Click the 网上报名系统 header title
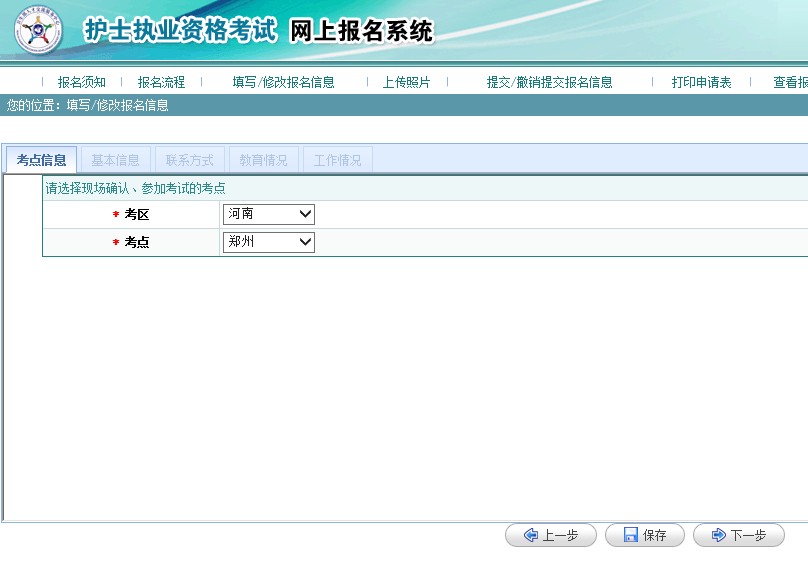 pyautogui.click(x=361, y=31)
